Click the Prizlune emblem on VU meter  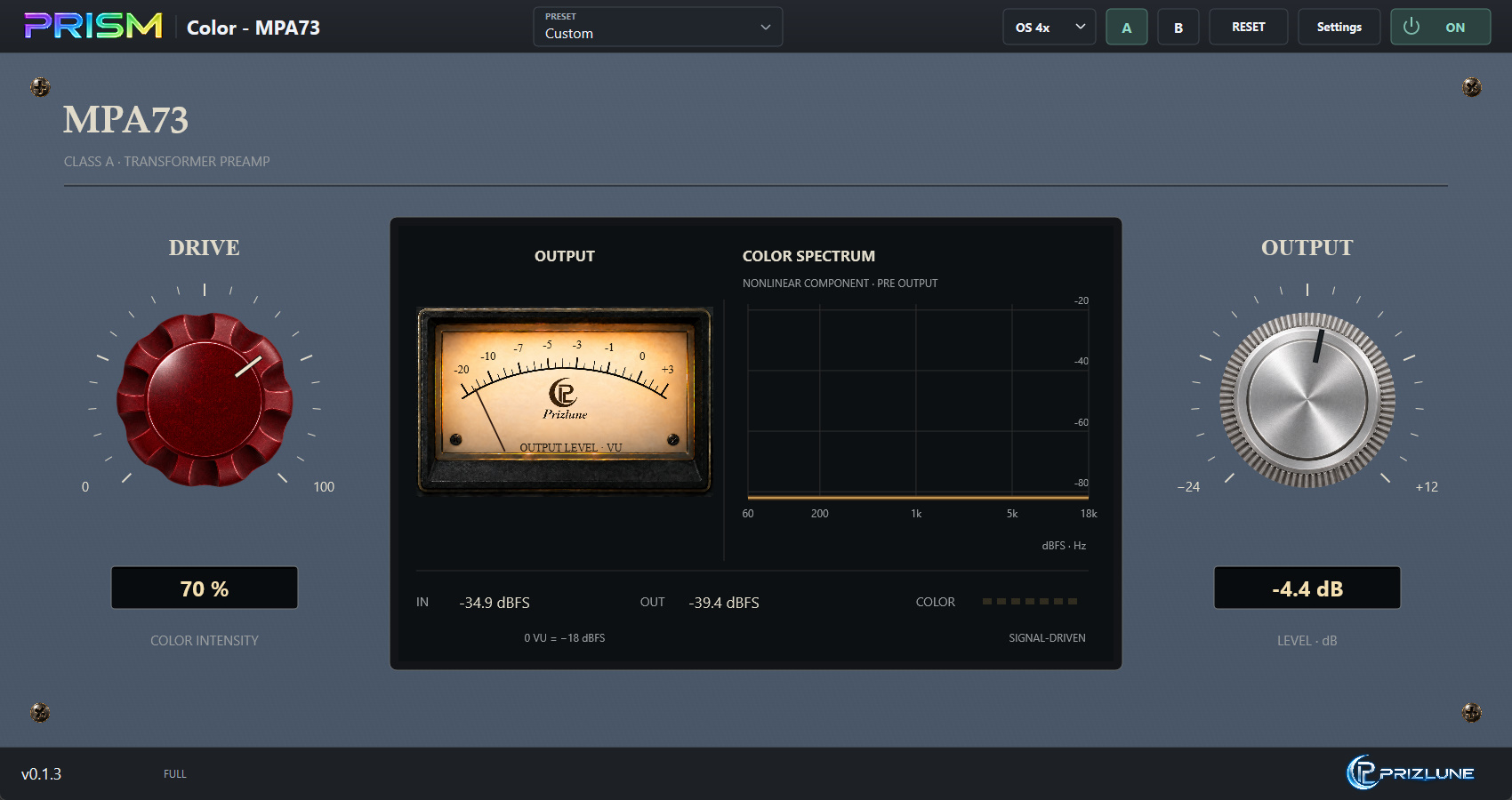(564, 399)
